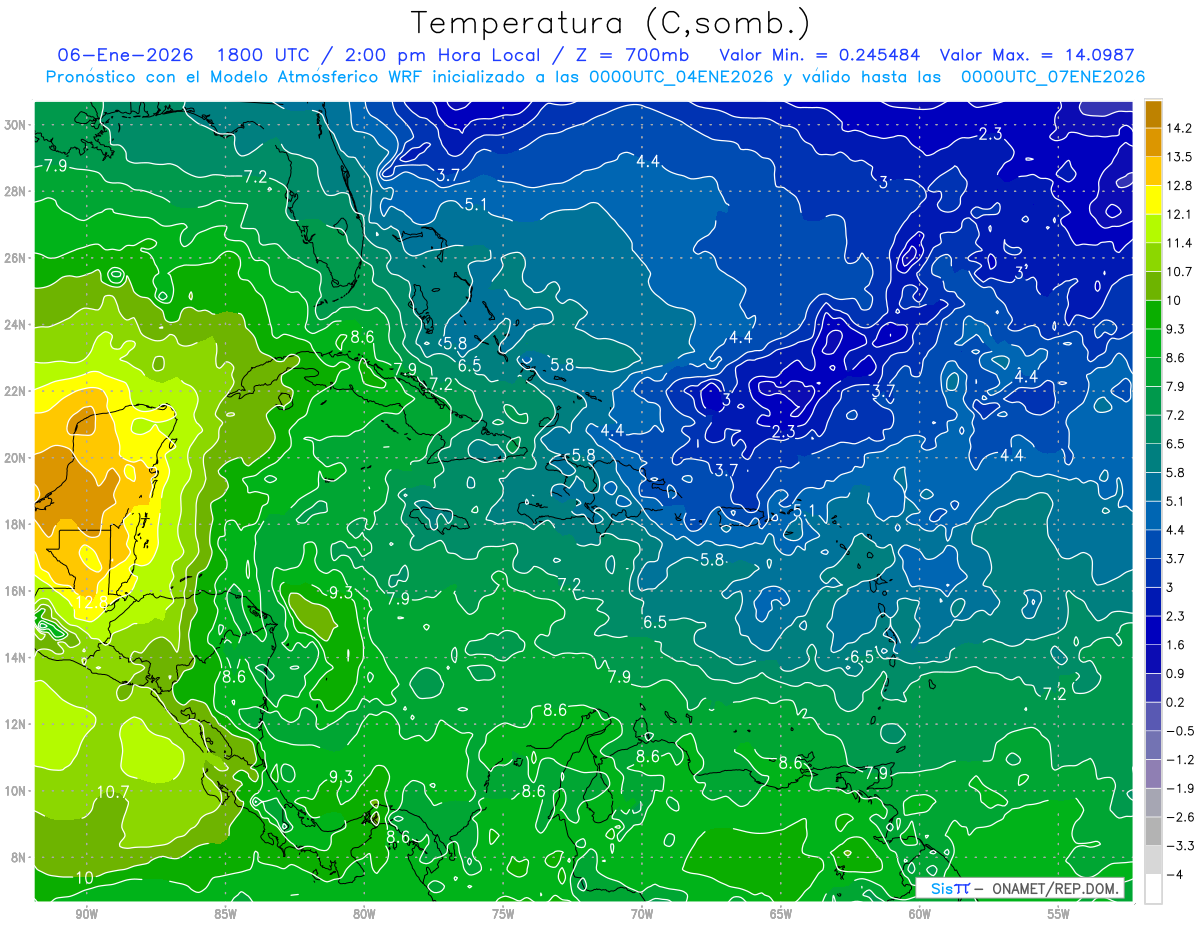
Task: Click the title "Temperatura (C,somb.)"
Action: 610,23
